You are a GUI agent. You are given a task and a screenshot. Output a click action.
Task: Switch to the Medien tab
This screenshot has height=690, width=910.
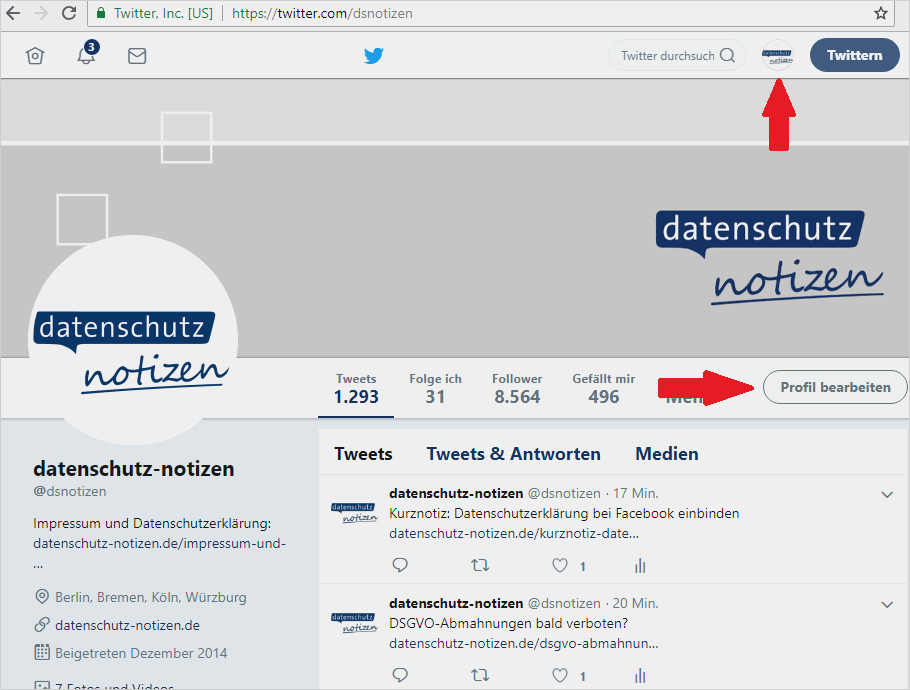667,453
